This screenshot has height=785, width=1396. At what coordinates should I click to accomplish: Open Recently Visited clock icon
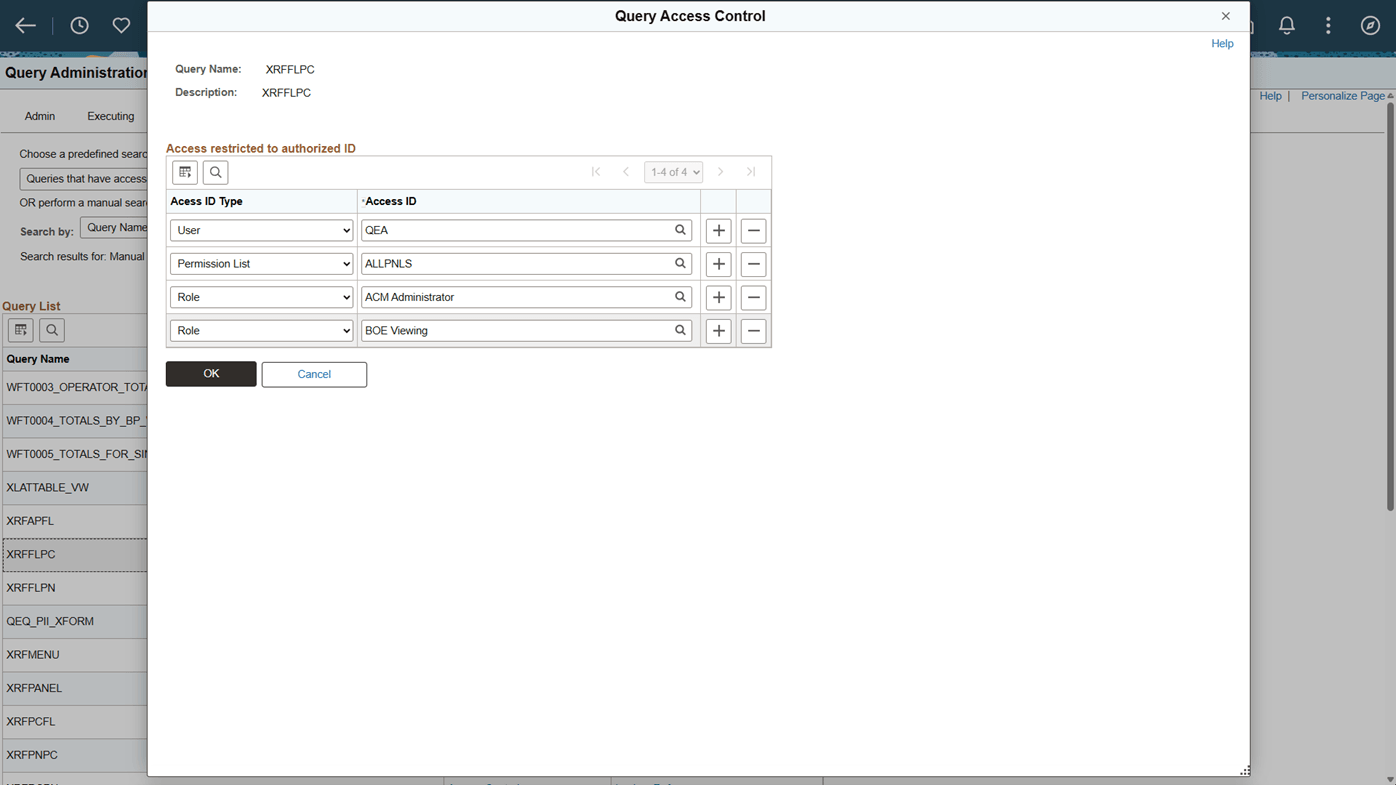coord(79,26)
